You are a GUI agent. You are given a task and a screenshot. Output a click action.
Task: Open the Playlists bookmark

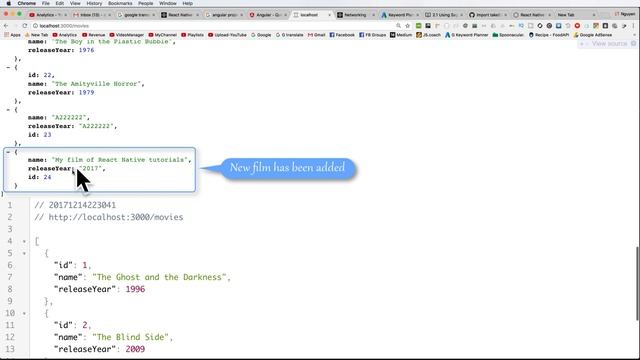(x=192, y=35)
